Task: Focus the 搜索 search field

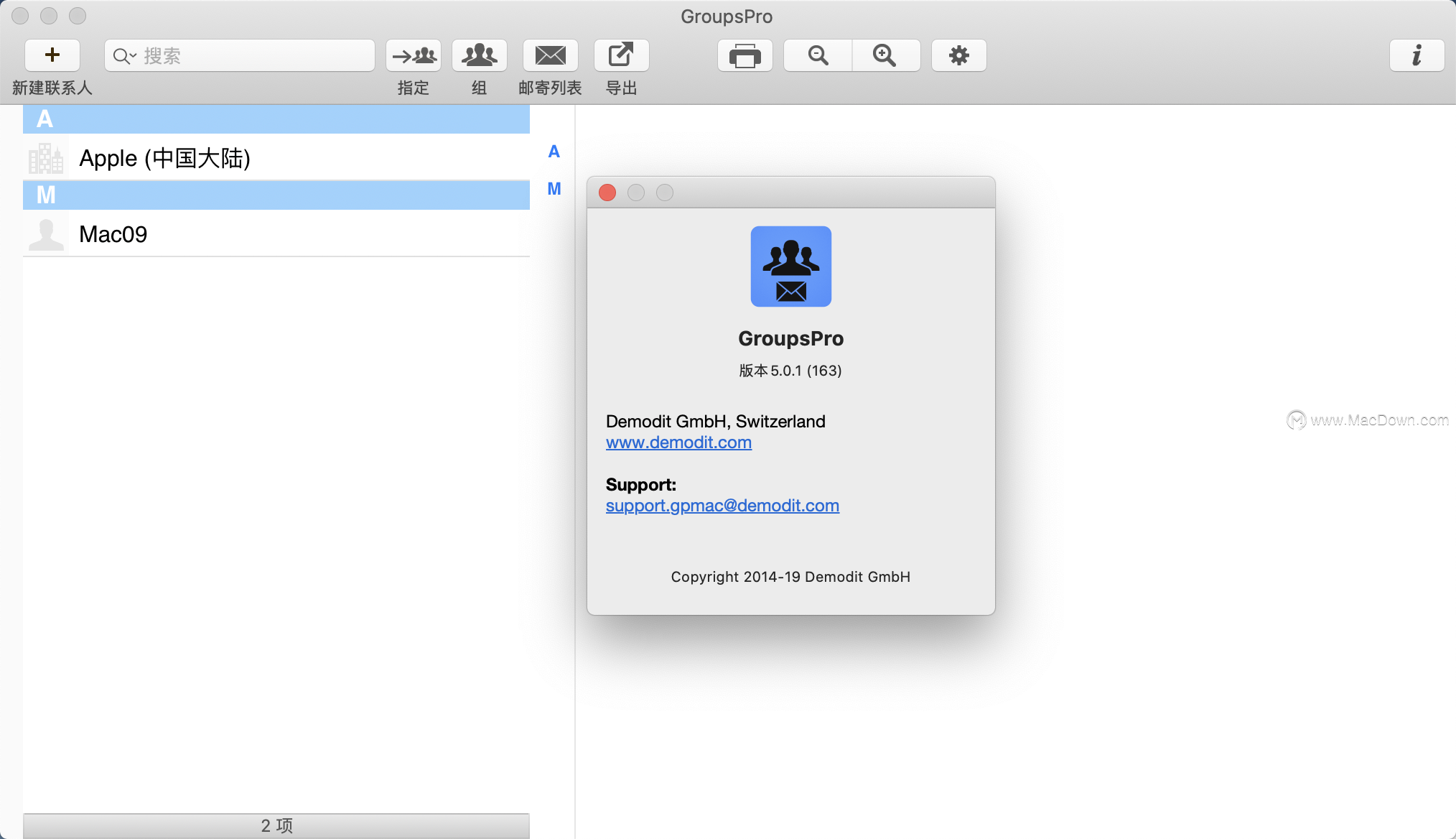Action: (240, 55)
